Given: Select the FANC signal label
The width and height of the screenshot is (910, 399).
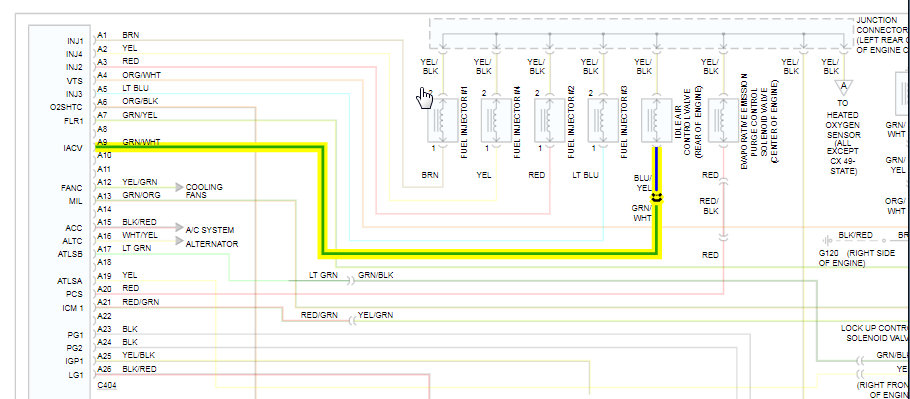Looking at the screenshot, I should (73, 188).
